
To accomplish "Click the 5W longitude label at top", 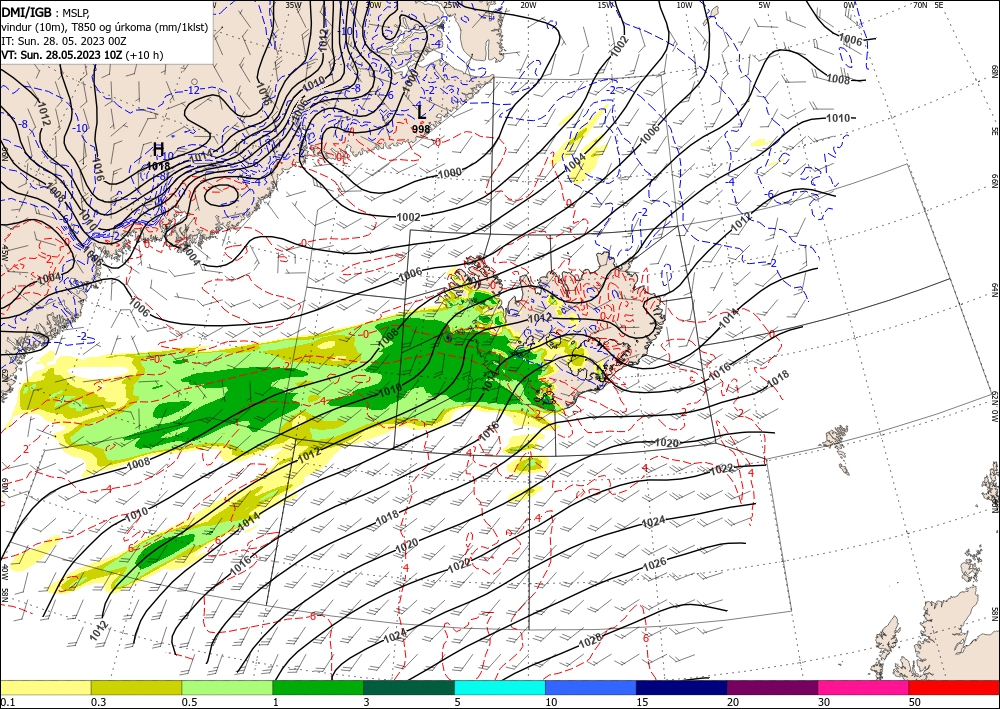I will point(764,4).
